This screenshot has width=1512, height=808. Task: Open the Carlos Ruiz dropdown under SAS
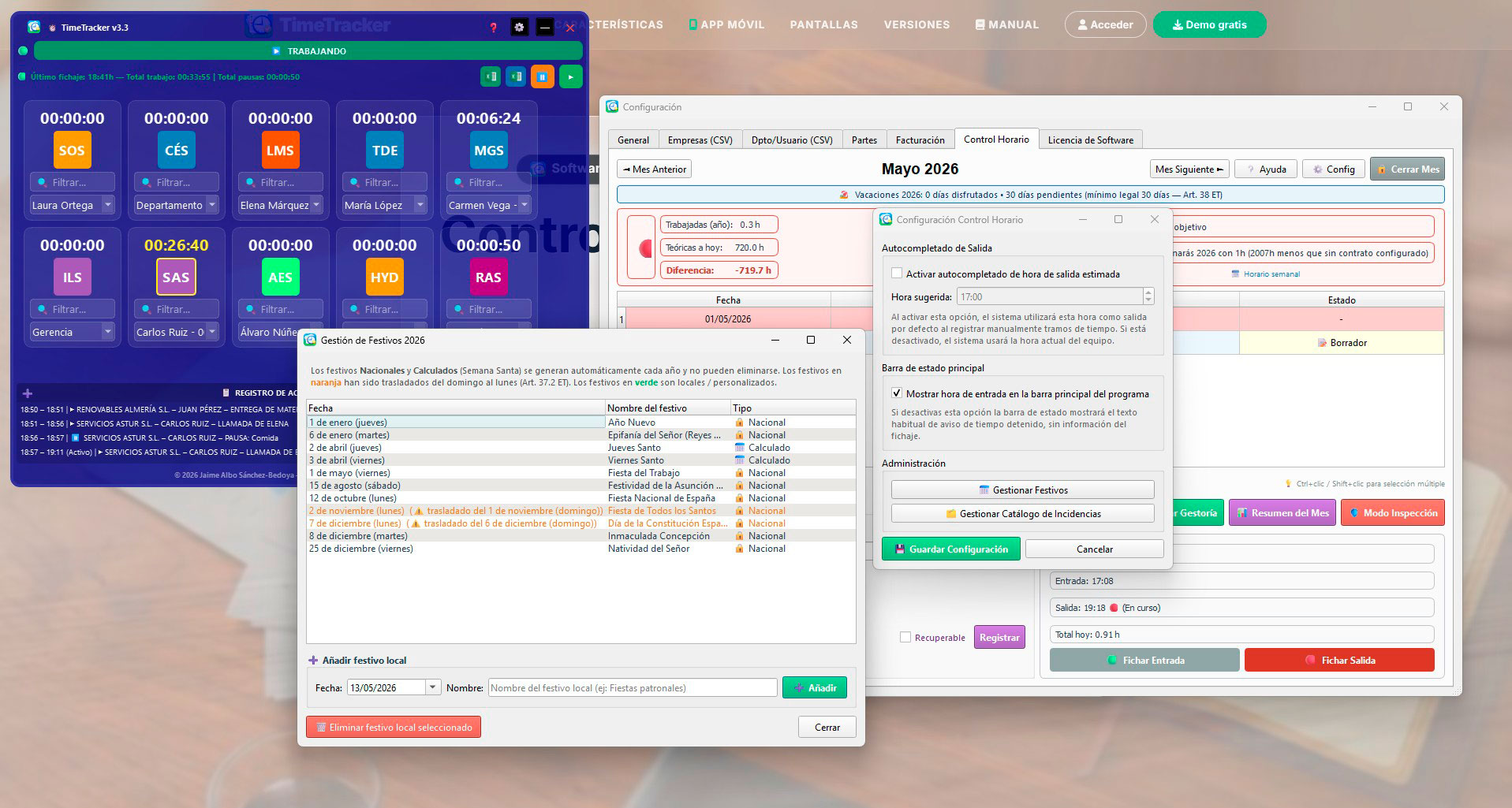(177, 332)
